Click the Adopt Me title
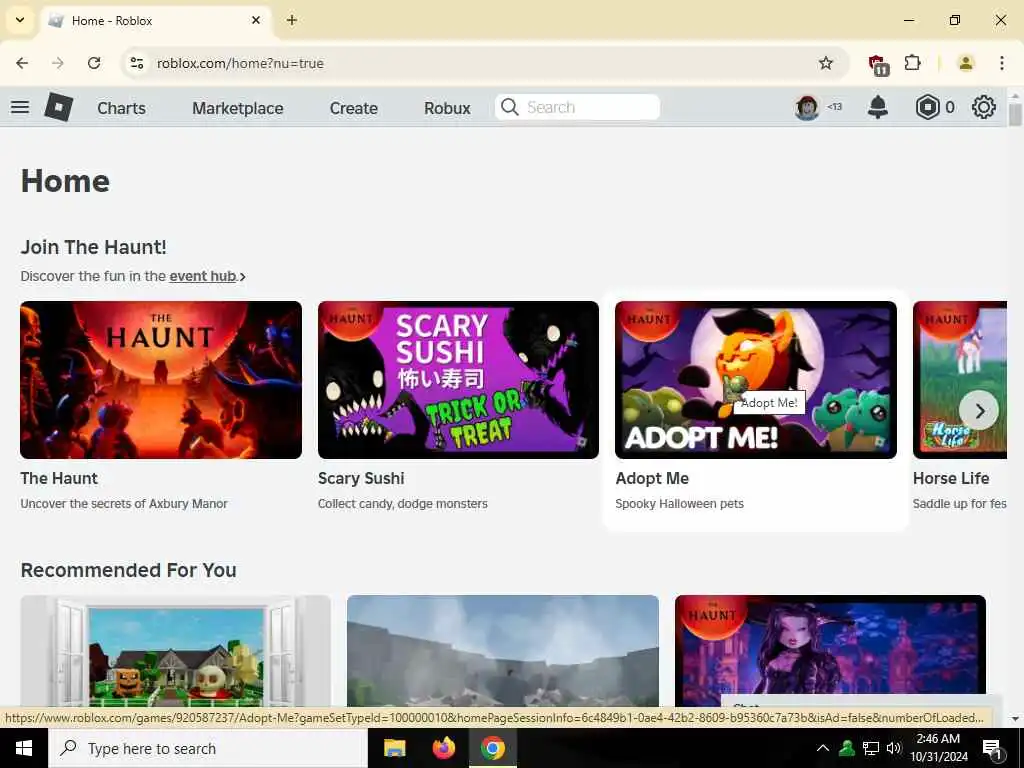 [x=652, y=479]
